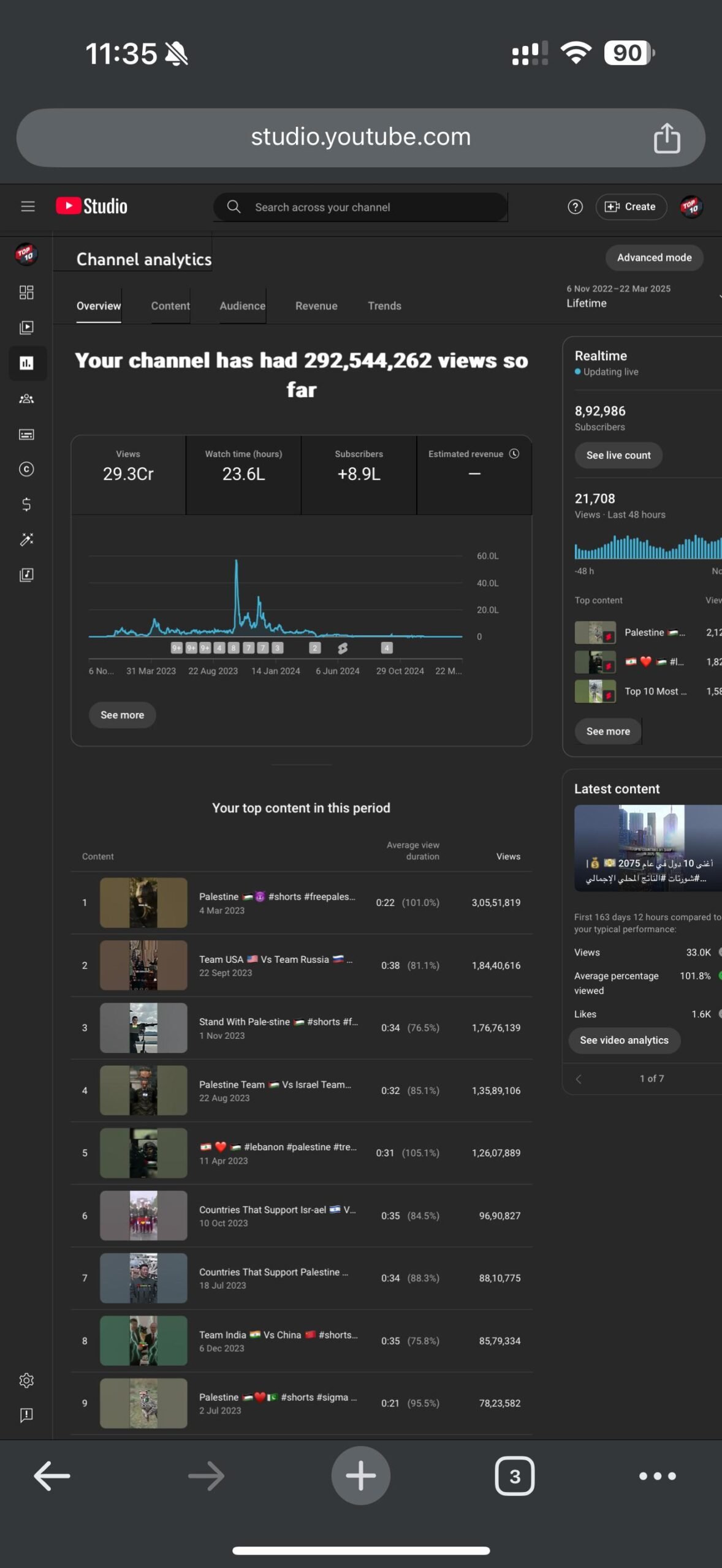Select the Watch time (hours) metric card
This screenshot has width=722, height=1568.
tap(243, 475)
